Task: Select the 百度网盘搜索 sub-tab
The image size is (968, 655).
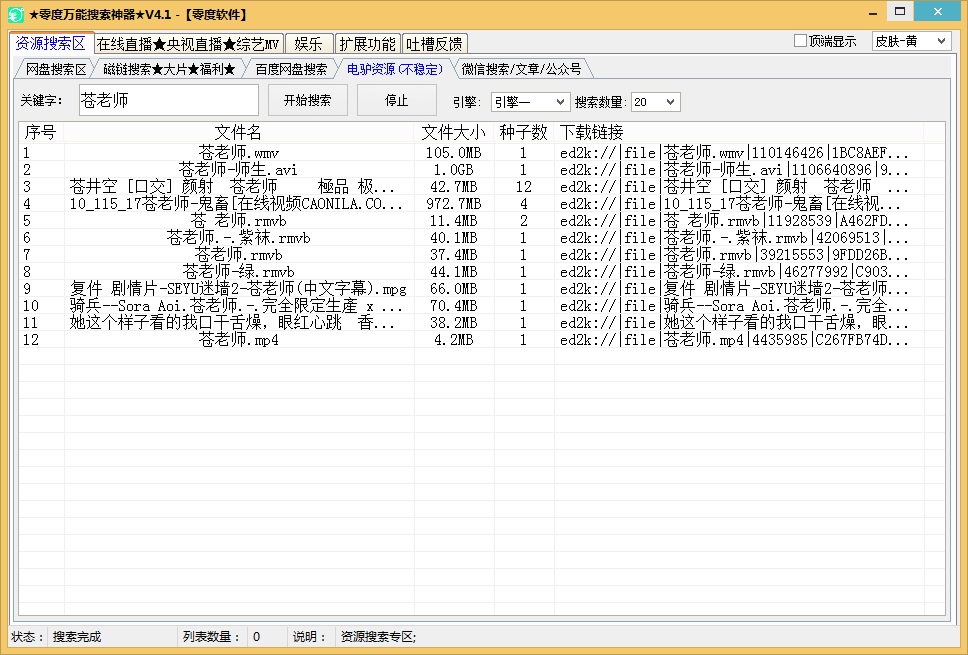Action: [x=291, y=69]
